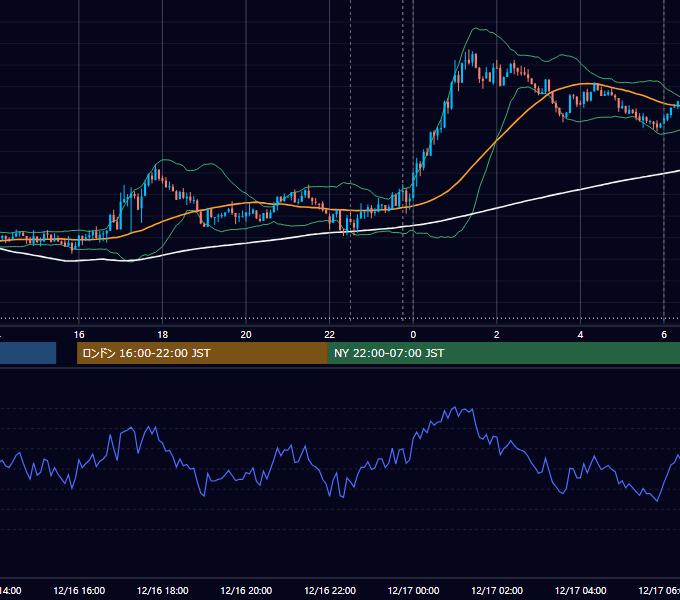This screenshot has height=600, width=680.
Task: Click the 12/17 00:00 date label
Action: (413, 590)
